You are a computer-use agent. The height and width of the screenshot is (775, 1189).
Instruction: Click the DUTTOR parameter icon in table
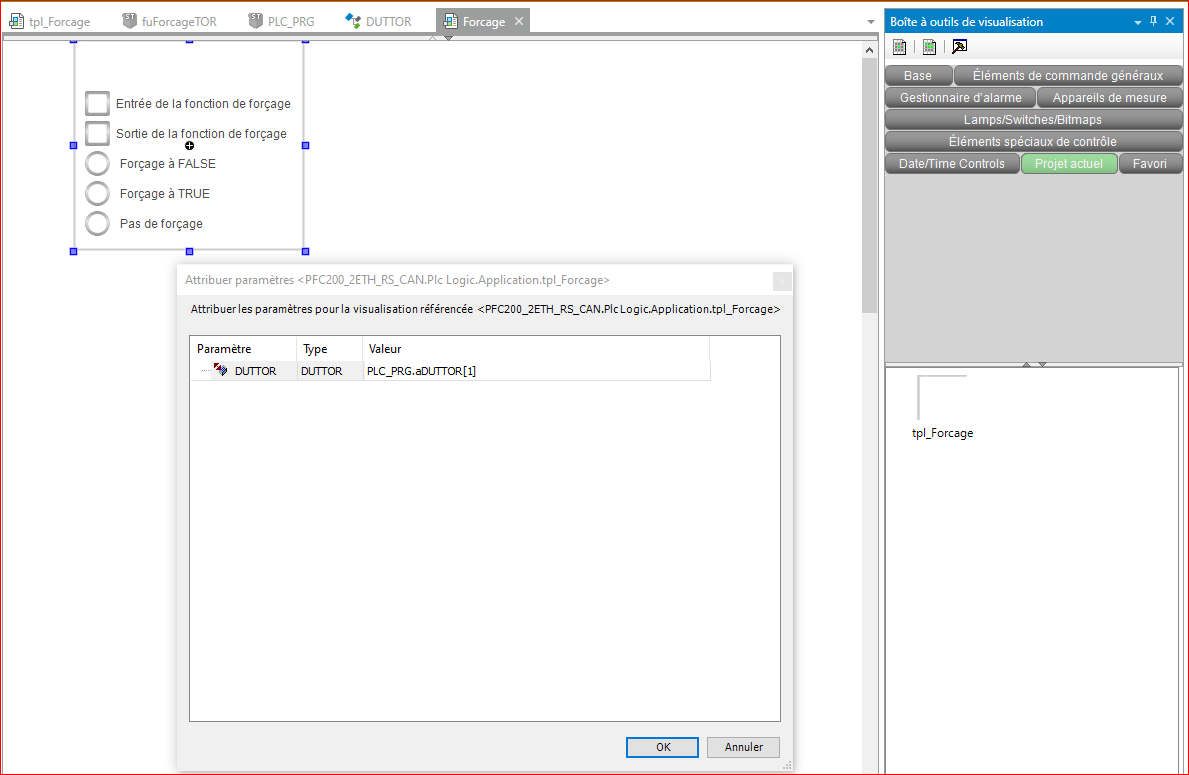(x=220, y=371)
